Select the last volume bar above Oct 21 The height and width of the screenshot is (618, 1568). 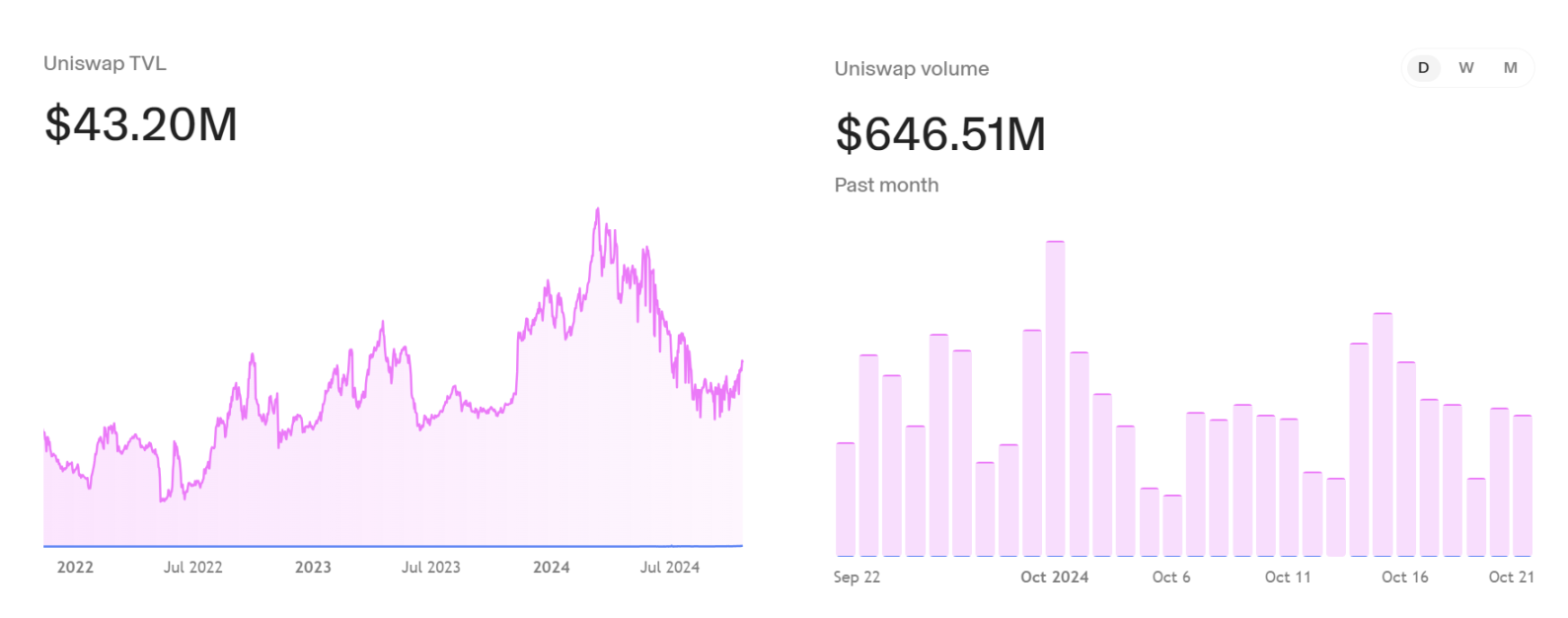tap(1523, 486)
